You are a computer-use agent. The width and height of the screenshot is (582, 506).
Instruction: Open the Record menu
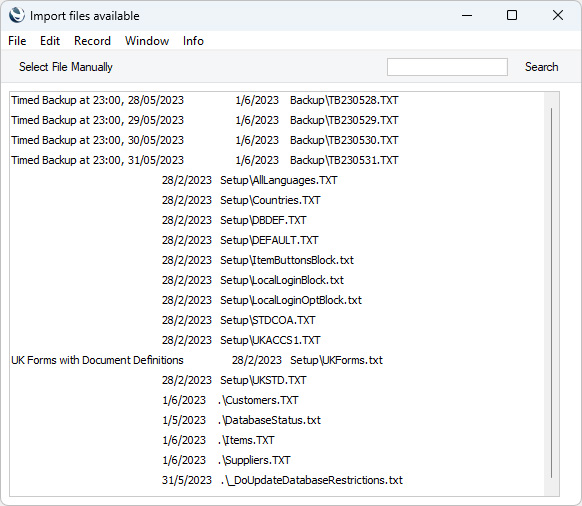[92, 41]
